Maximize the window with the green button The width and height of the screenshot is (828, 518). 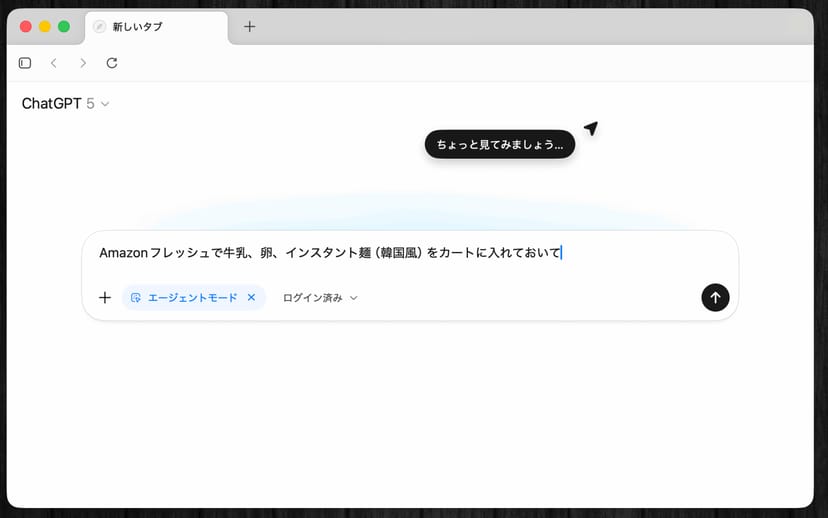click(64, 27)
